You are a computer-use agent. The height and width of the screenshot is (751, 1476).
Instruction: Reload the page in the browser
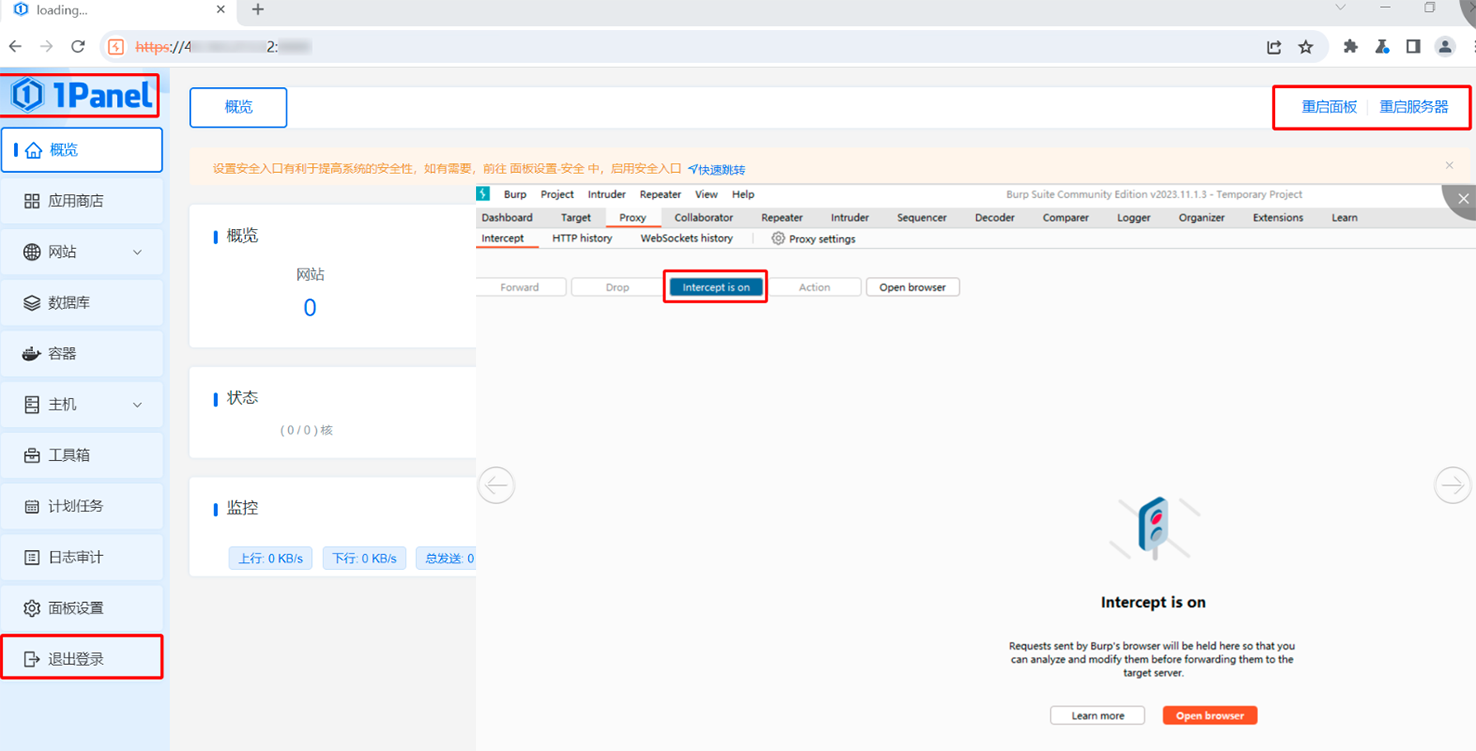pos(78,46)
